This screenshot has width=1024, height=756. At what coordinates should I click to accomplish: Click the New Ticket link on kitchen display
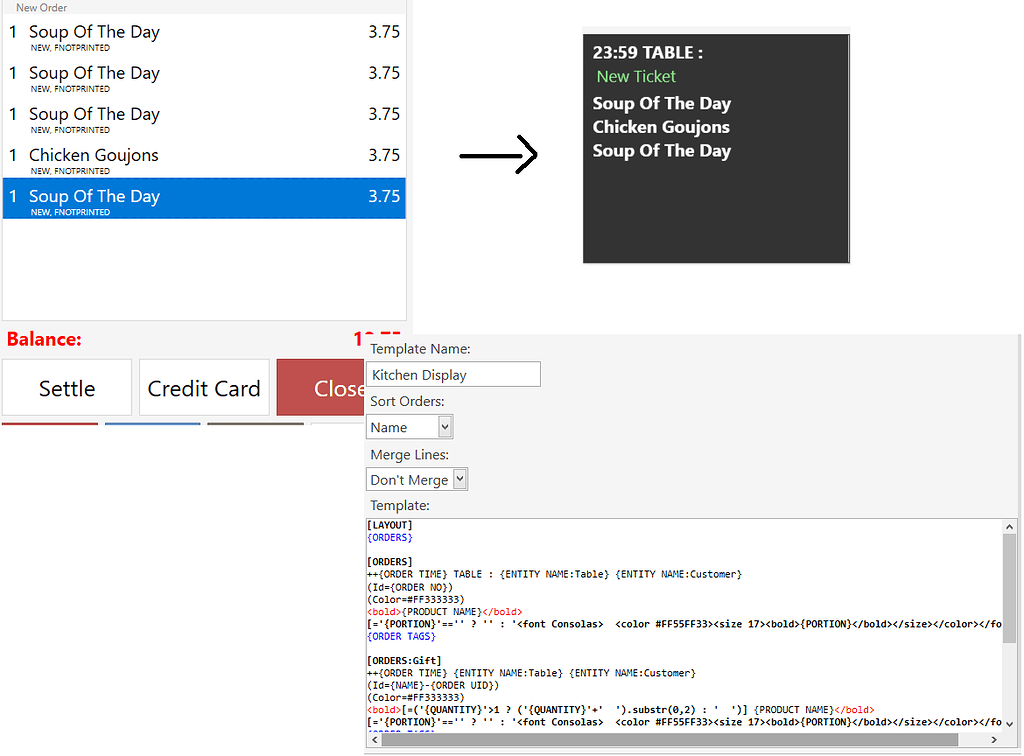point(636,76)
